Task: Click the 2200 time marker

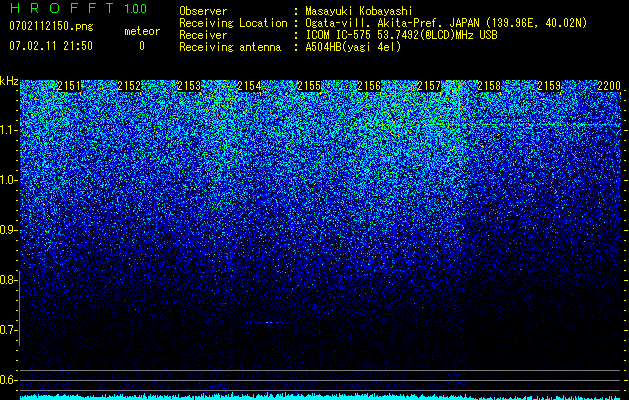Action: [x=609, y=86]
